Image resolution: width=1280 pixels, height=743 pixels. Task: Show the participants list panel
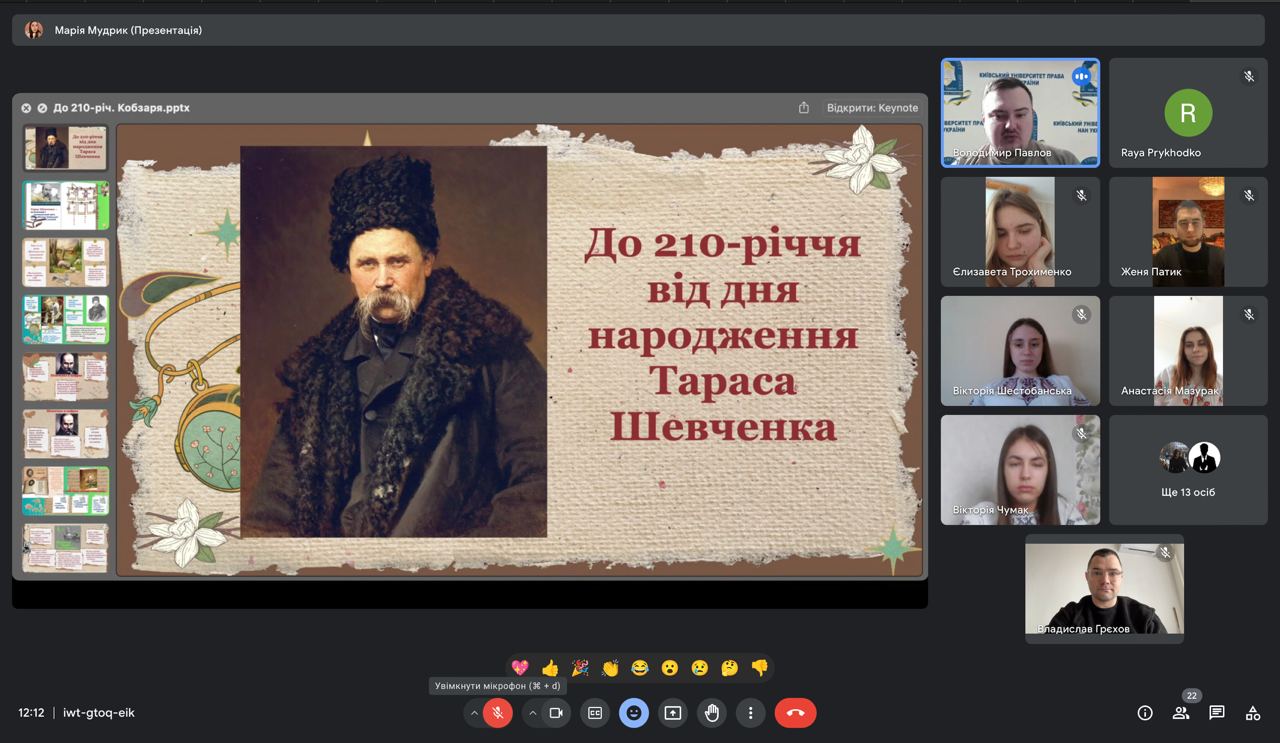pos(1181,713)
